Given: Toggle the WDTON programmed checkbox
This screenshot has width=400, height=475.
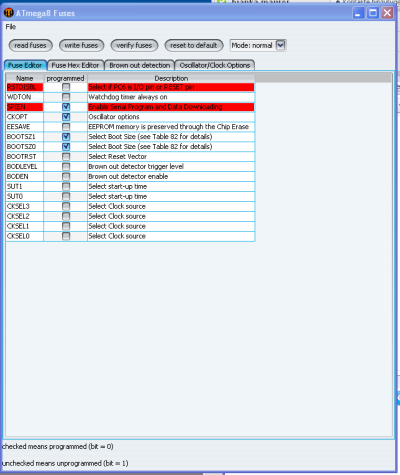Looking at the screenshot, I should 66,97.
